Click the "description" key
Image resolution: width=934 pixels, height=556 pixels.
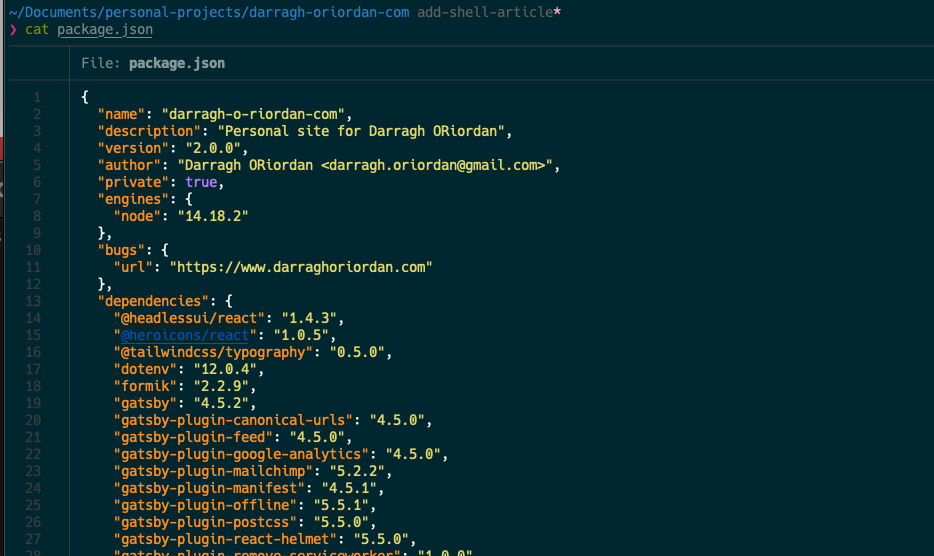pos(150,131)
